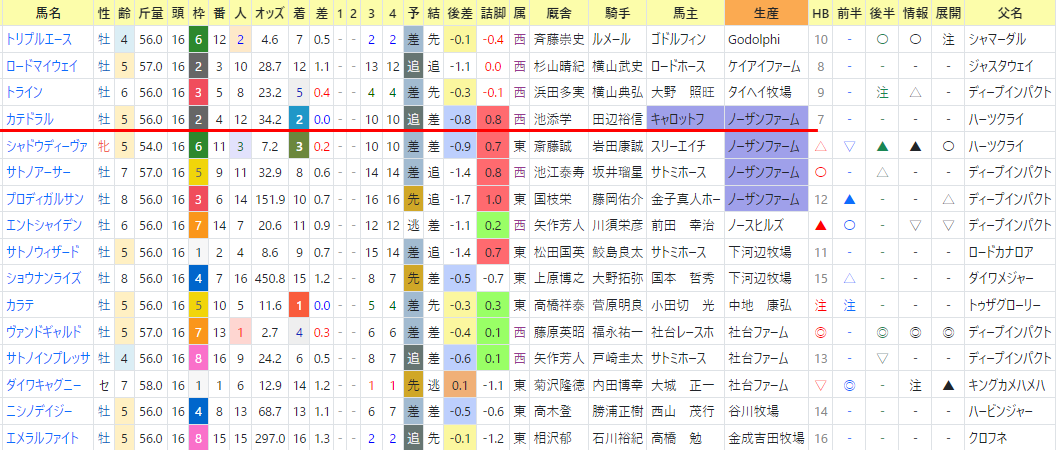The width and height of the screenshot is (1056, 450).
Task: Click blue filled triangle 前半 mark for プロディガルサン
Action: coord(849,199)
